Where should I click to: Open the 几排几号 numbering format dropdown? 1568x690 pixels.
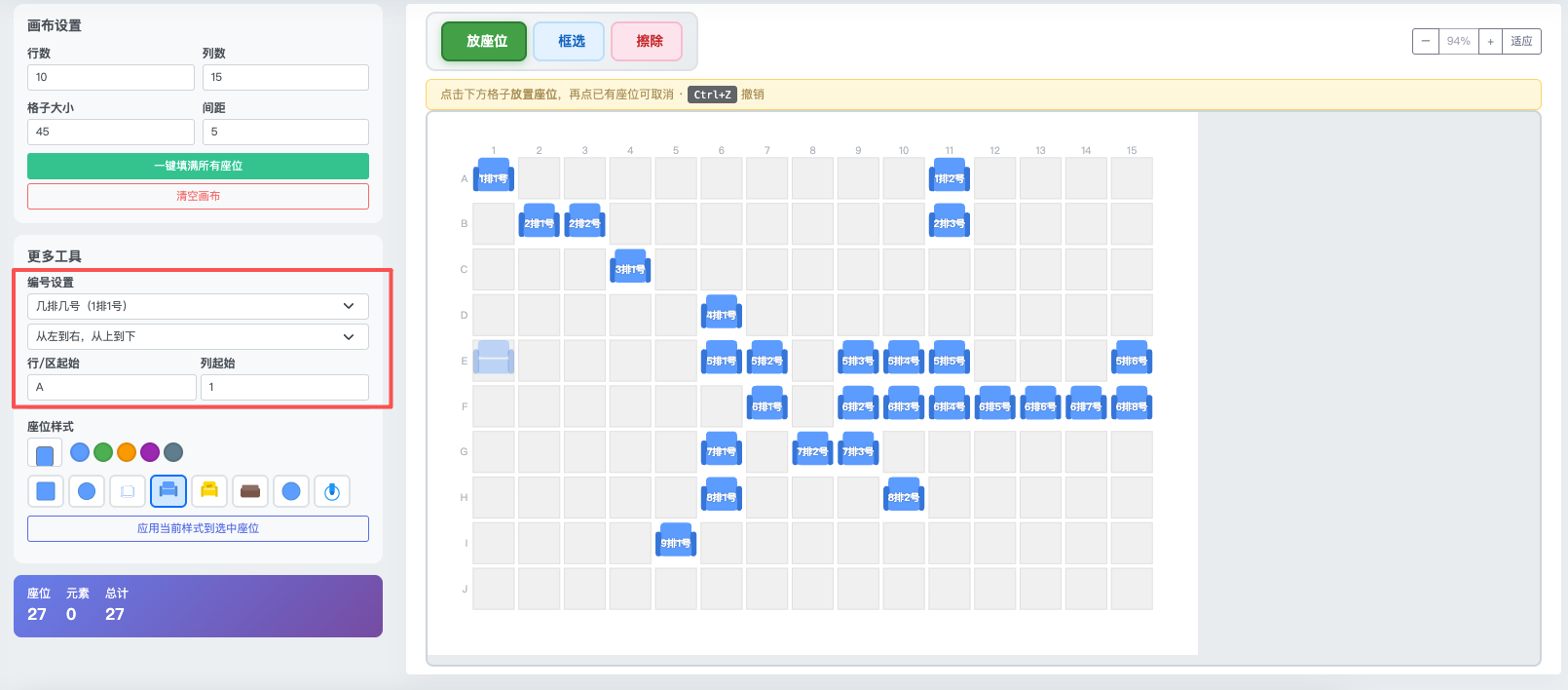click(198, 306)
